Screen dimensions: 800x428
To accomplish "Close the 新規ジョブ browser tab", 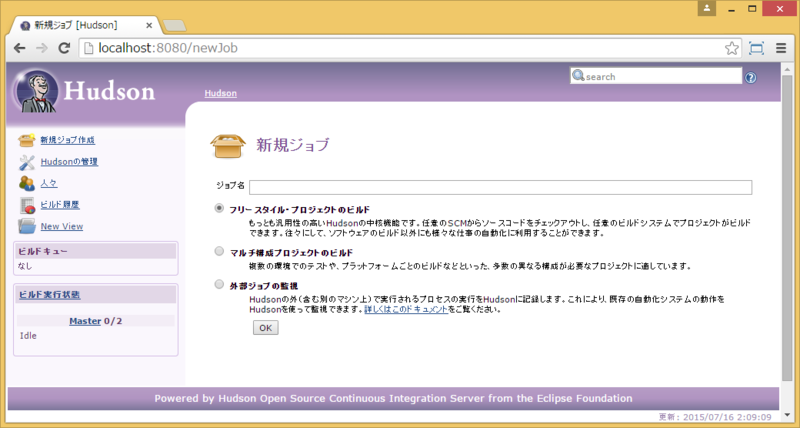I will point(149,25).
